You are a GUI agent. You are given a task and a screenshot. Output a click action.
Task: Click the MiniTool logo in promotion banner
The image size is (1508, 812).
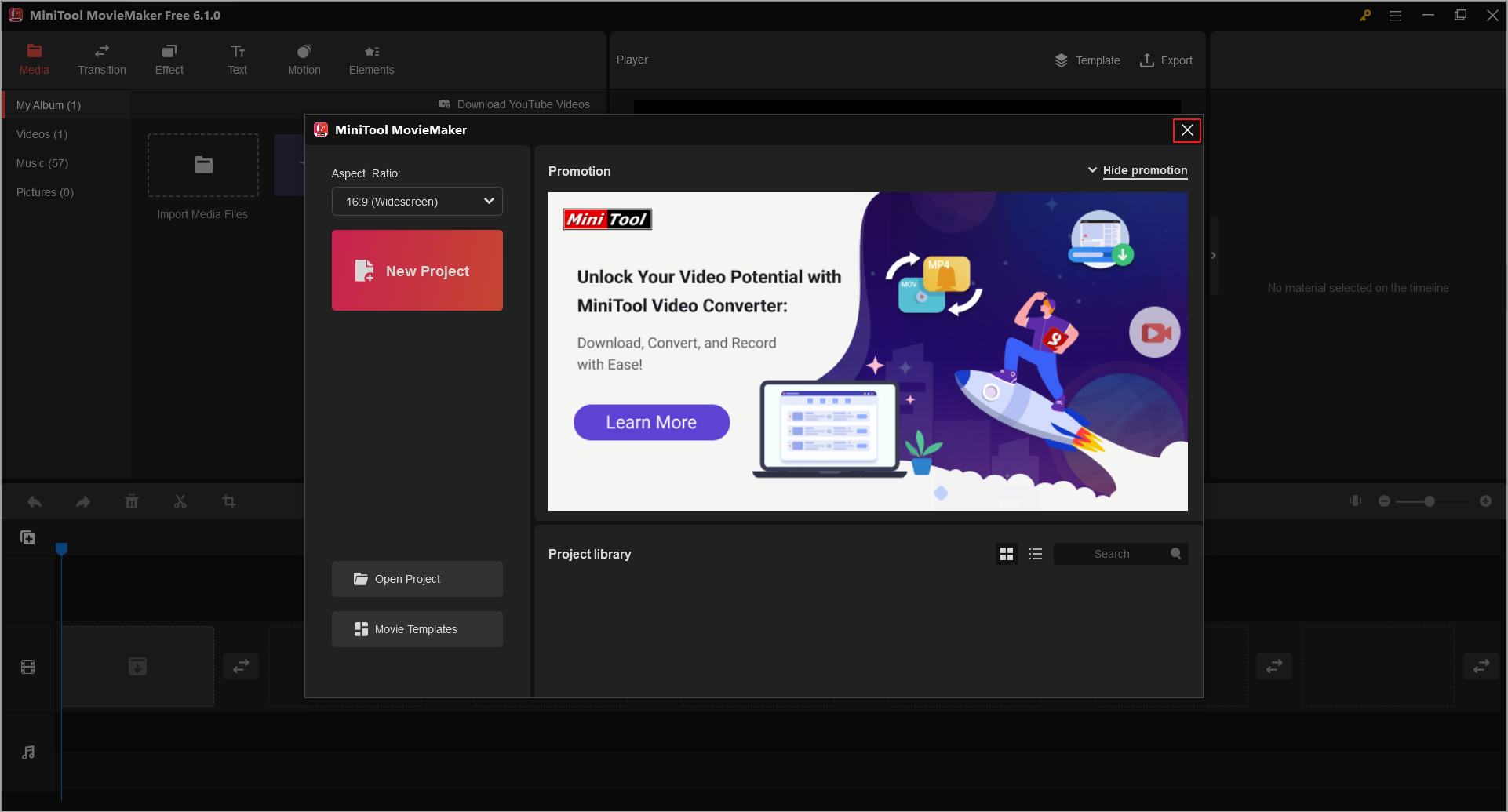pos(607,219)
